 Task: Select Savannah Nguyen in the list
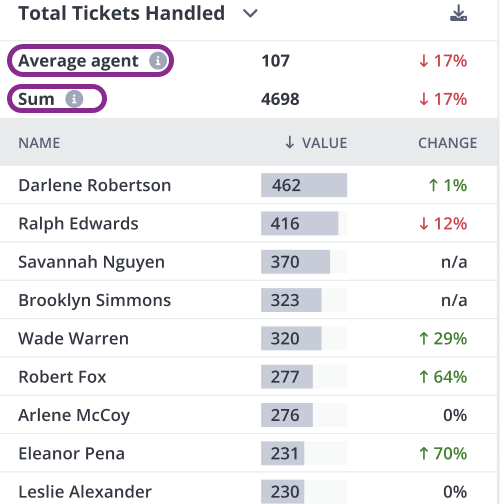point(248,262)
